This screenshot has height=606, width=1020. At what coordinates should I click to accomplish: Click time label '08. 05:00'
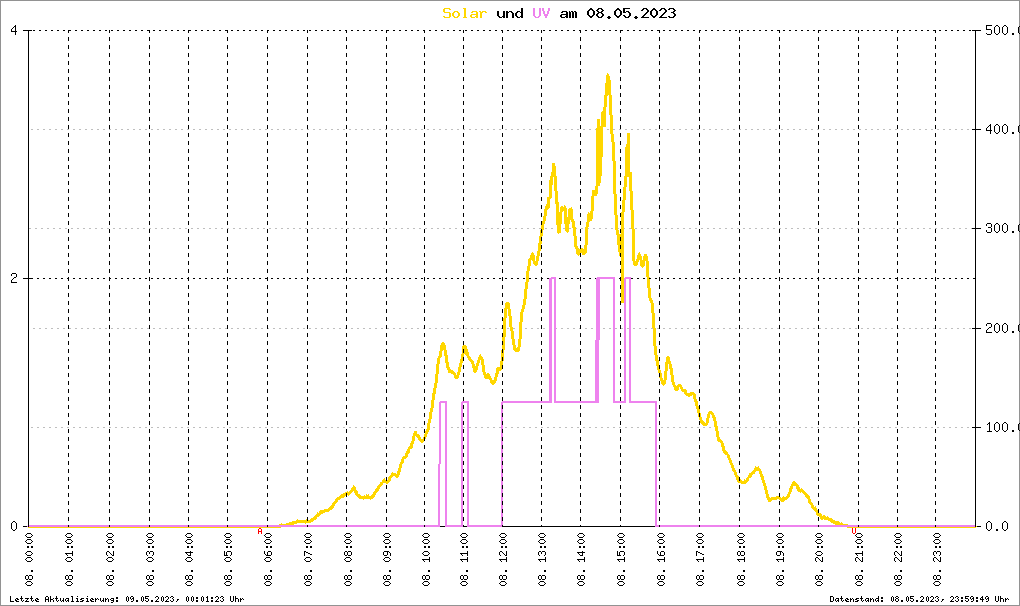point(228,560)
